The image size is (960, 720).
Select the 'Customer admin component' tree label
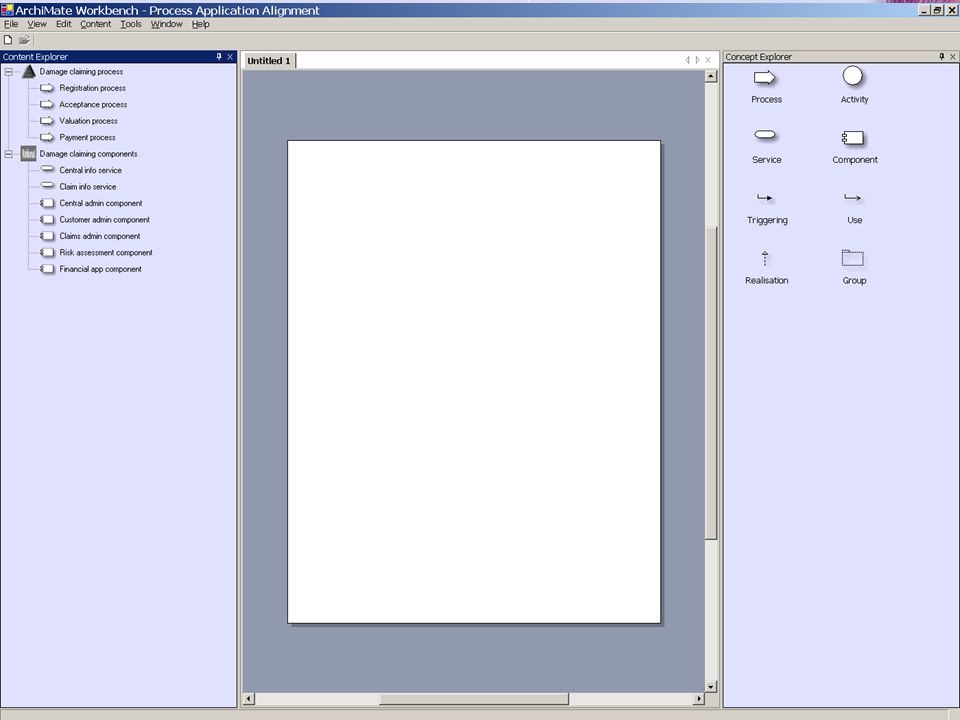[x=105, y=220]
